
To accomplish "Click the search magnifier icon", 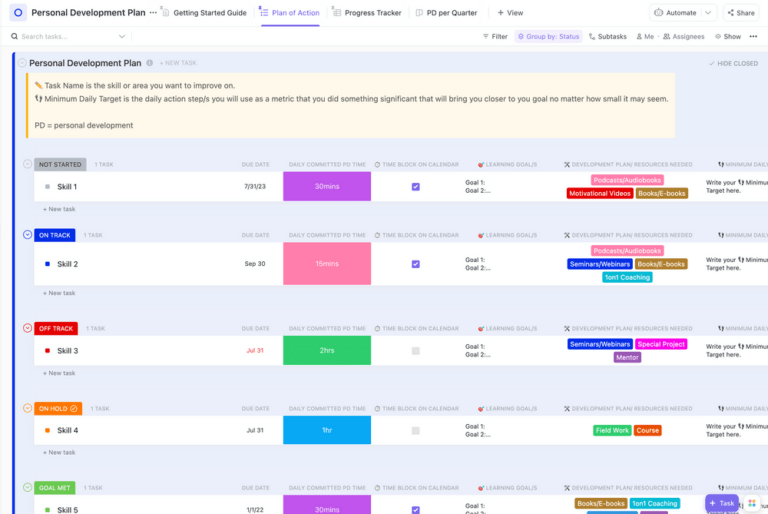I will 14,36.
